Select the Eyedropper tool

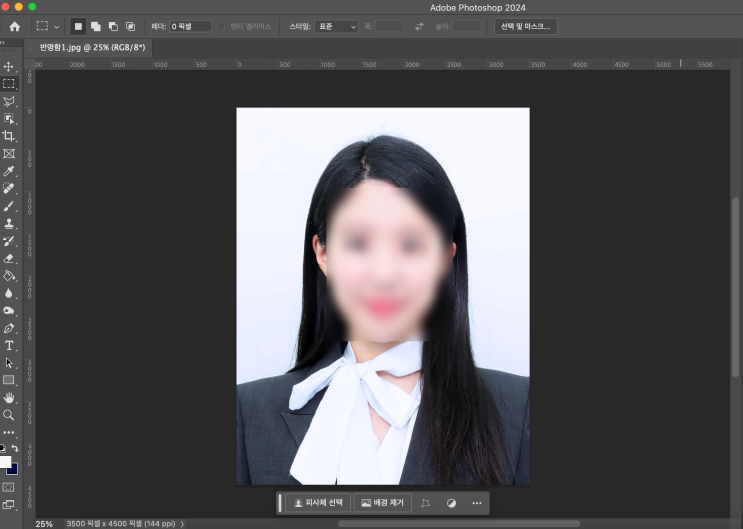pyautogui.click(x=9, y=171)
